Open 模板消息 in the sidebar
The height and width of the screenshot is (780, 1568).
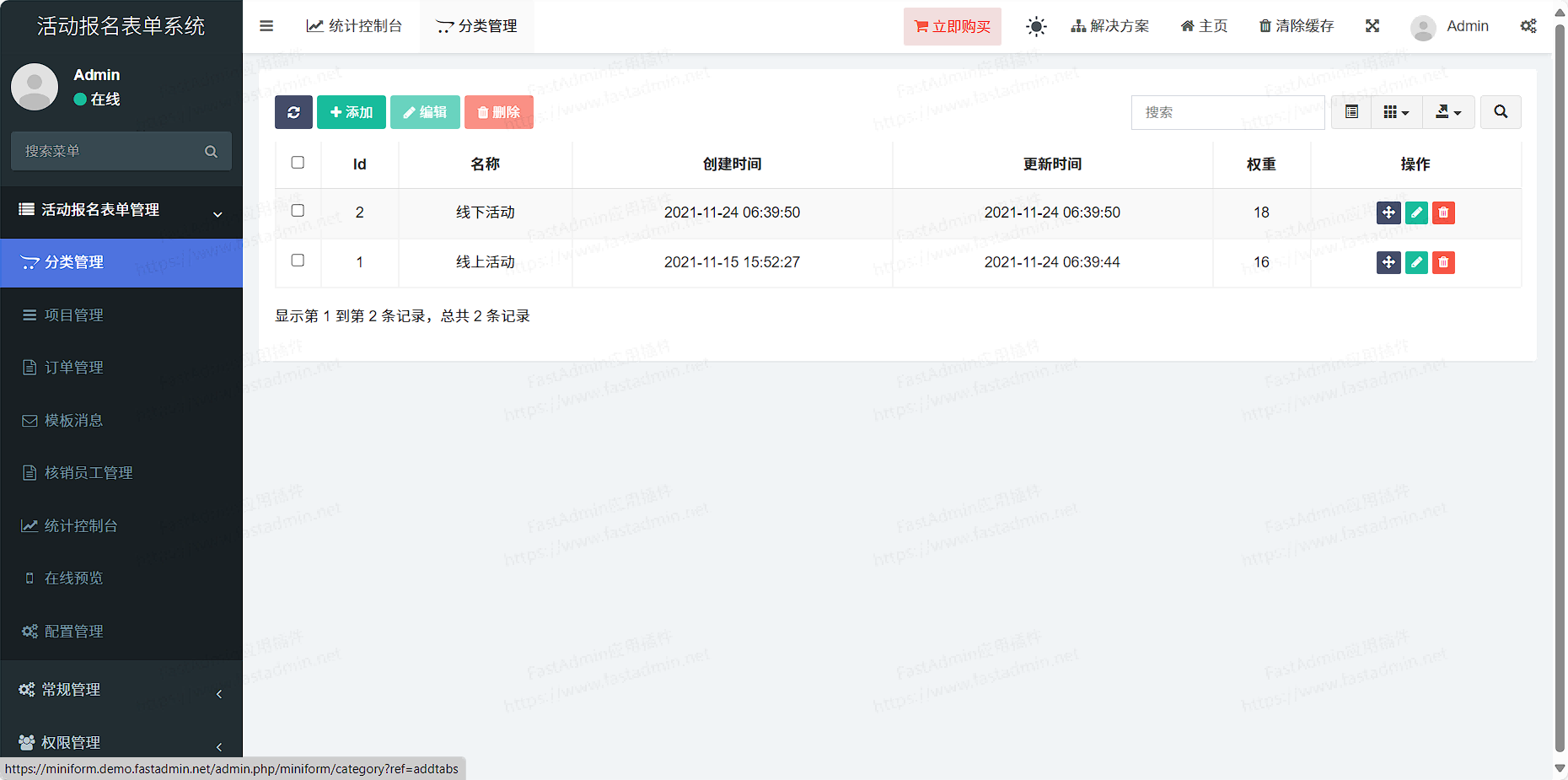(x=121, y=421)
